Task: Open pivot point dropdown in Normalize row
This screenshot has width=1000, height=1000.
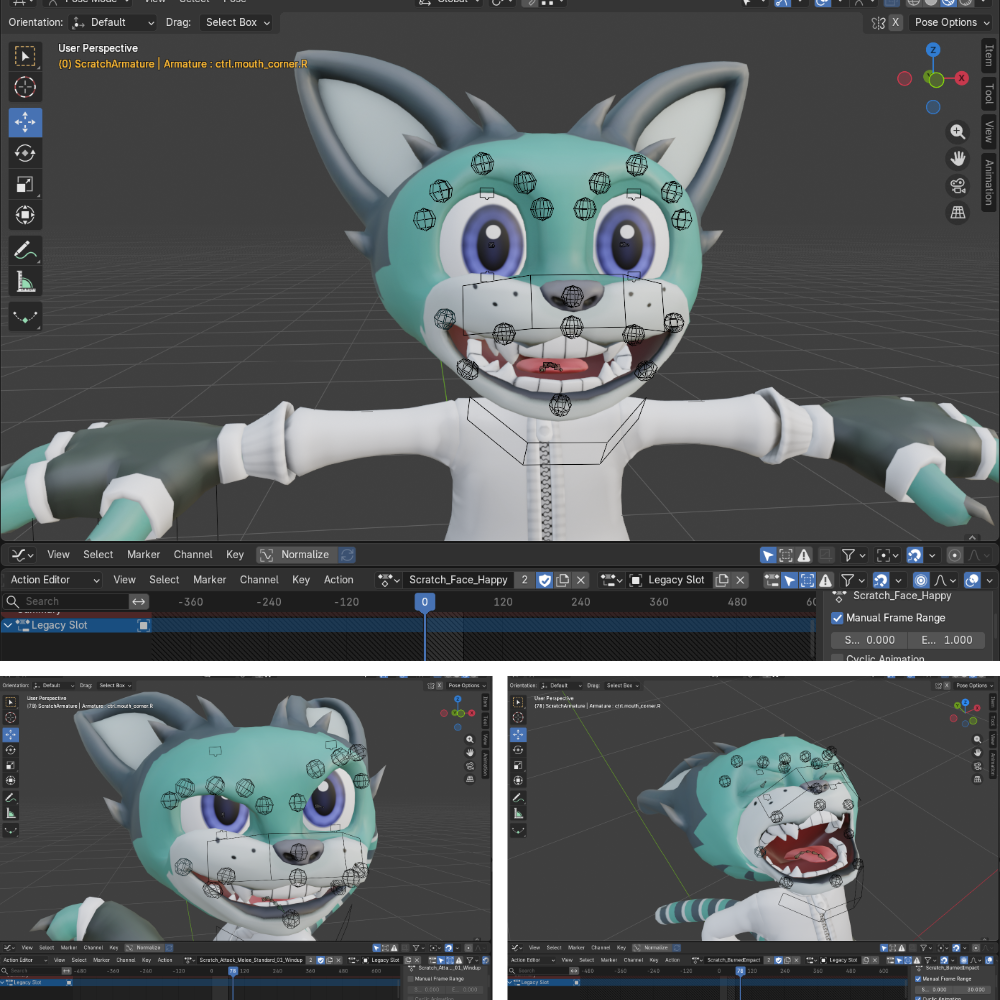Action: point(886,555)
